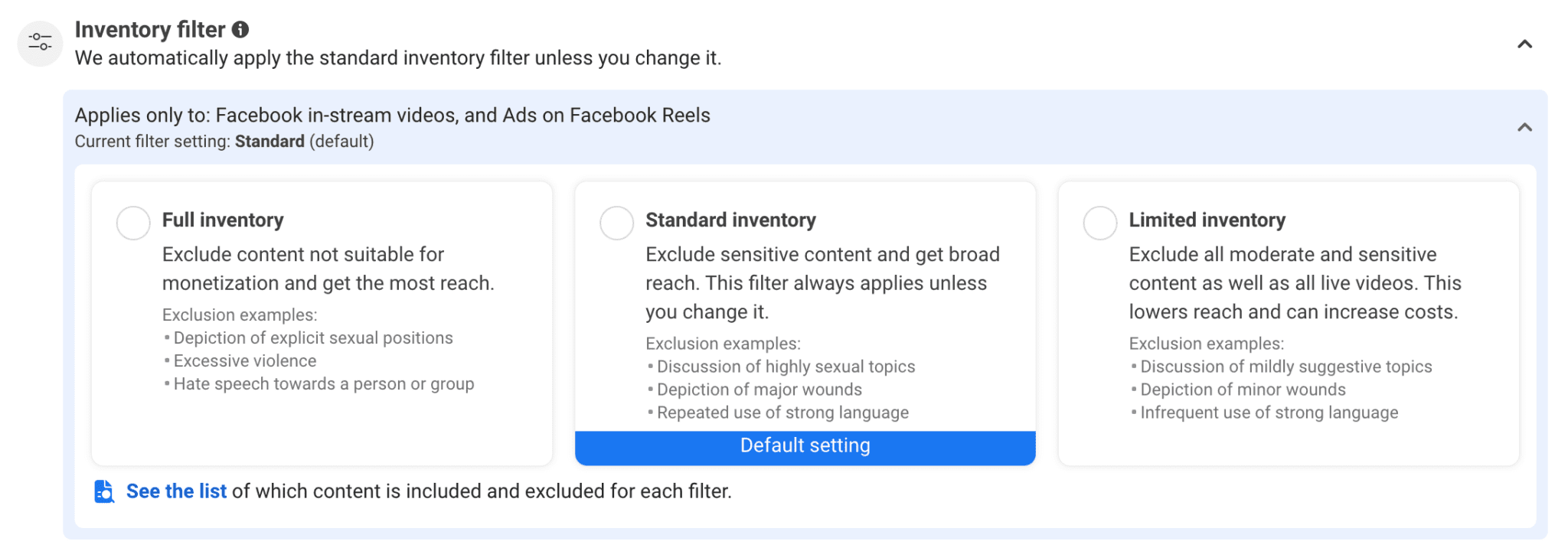Click the sliders icon beside Inventory filter
Screen dimensions: 1568x551
click(39, 44)
